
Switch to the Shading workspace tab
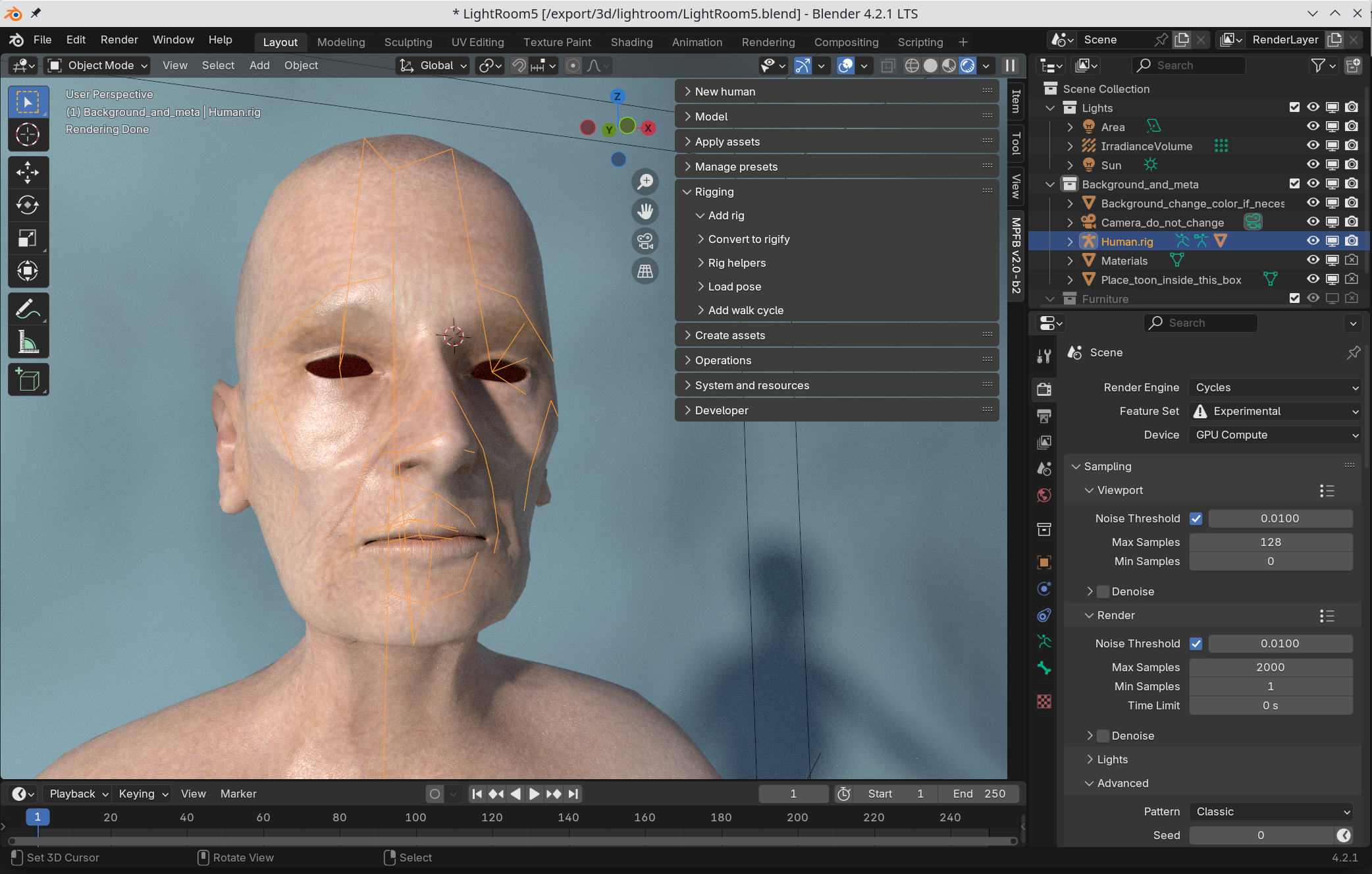coord(631,42)
